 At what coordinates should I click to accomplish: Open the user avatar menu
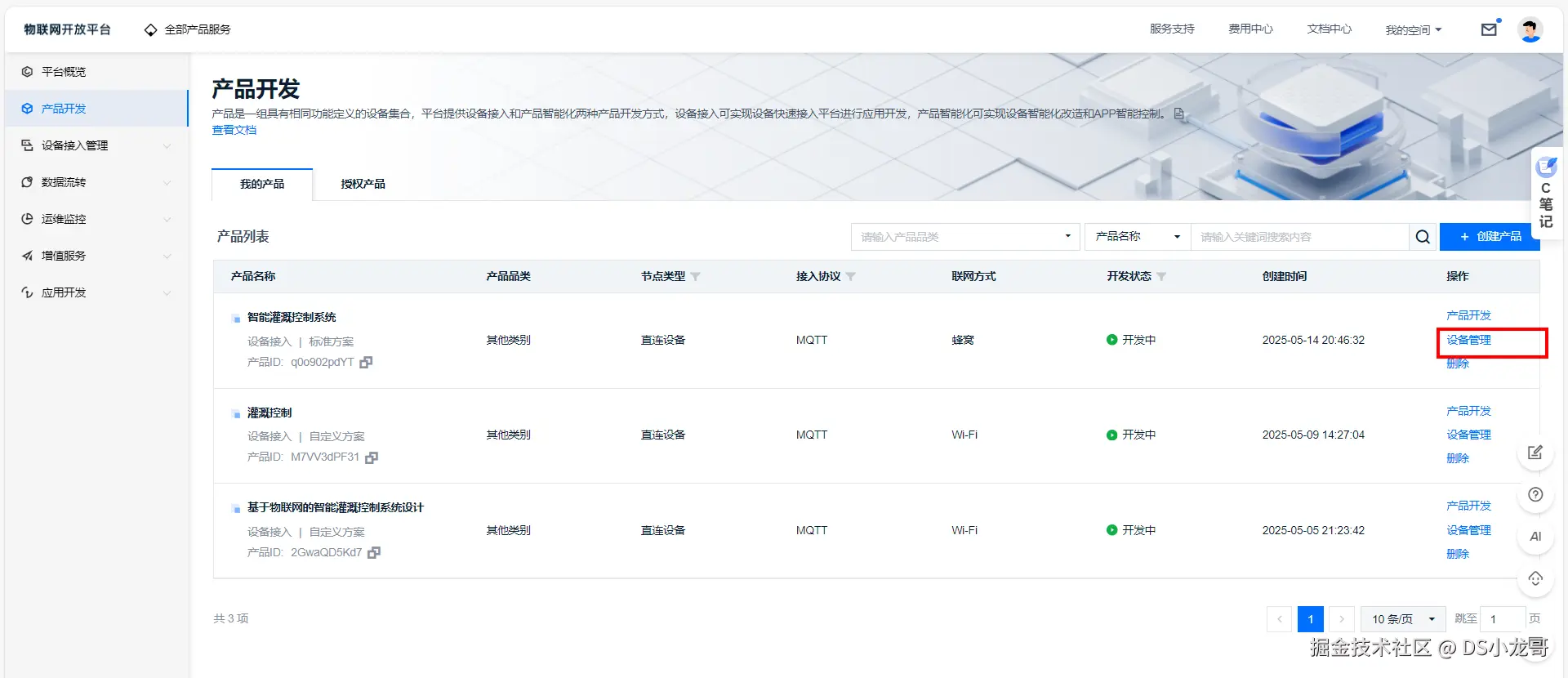pyautogui.click(x=1530, y=29)
